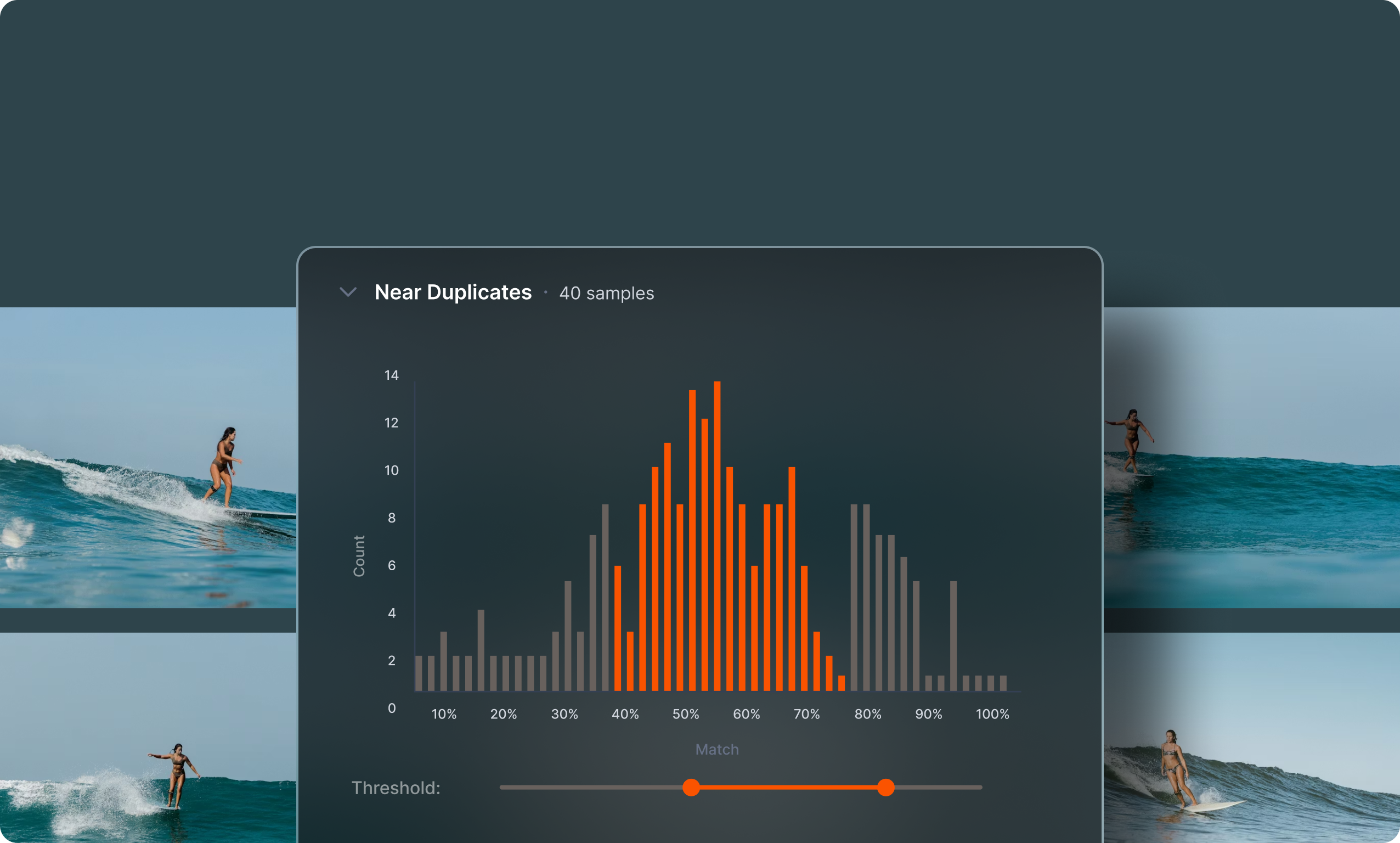1400x843 pixels.
Task: Collapse the Near Duplicates panel chevron
Action: (x=348, y=292)
